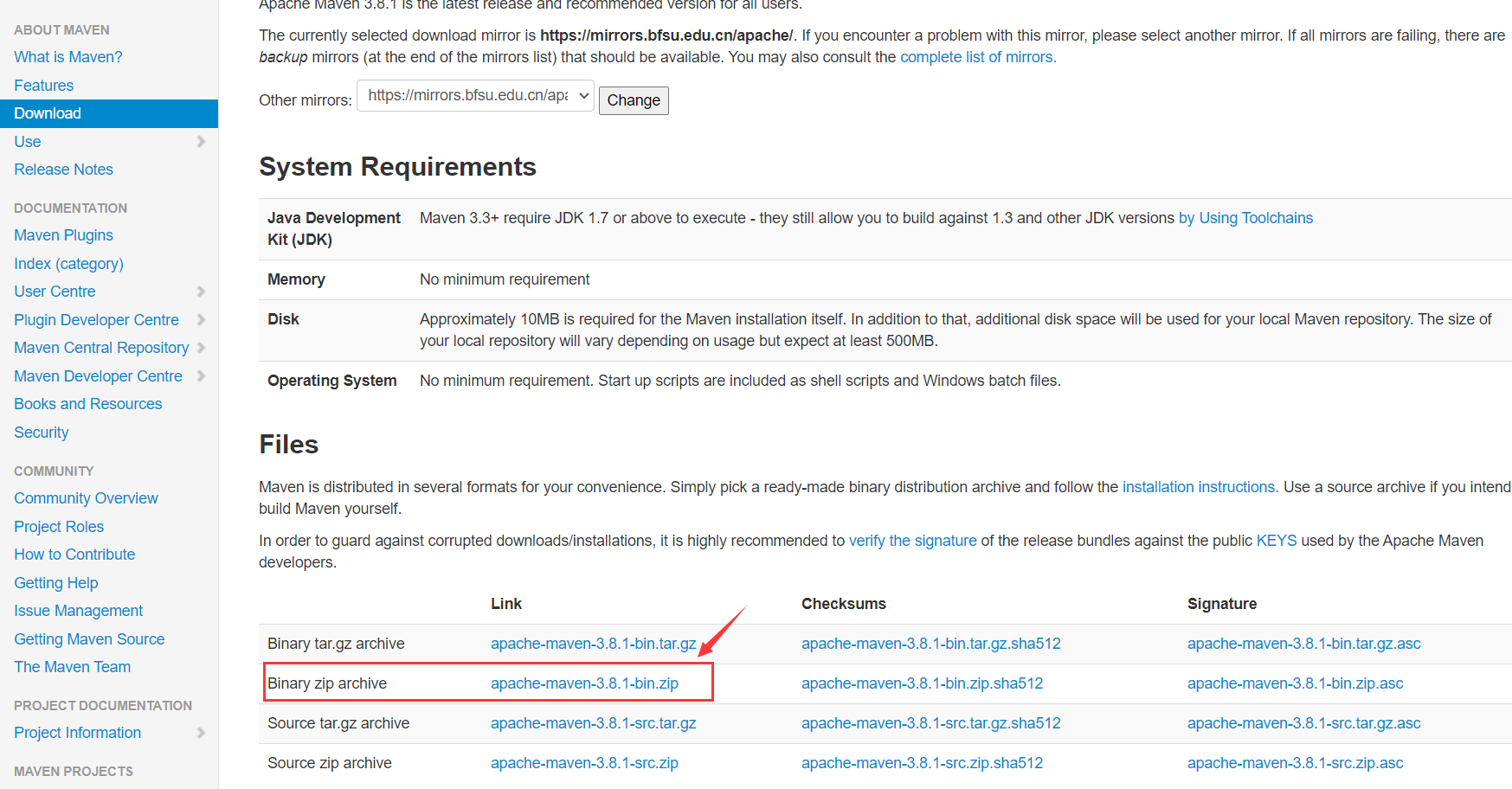This screenshot has height=789, width=1512.
Task: Click the 'Operating System' row label
Action: pyautogui.click(x=332, y=381)
